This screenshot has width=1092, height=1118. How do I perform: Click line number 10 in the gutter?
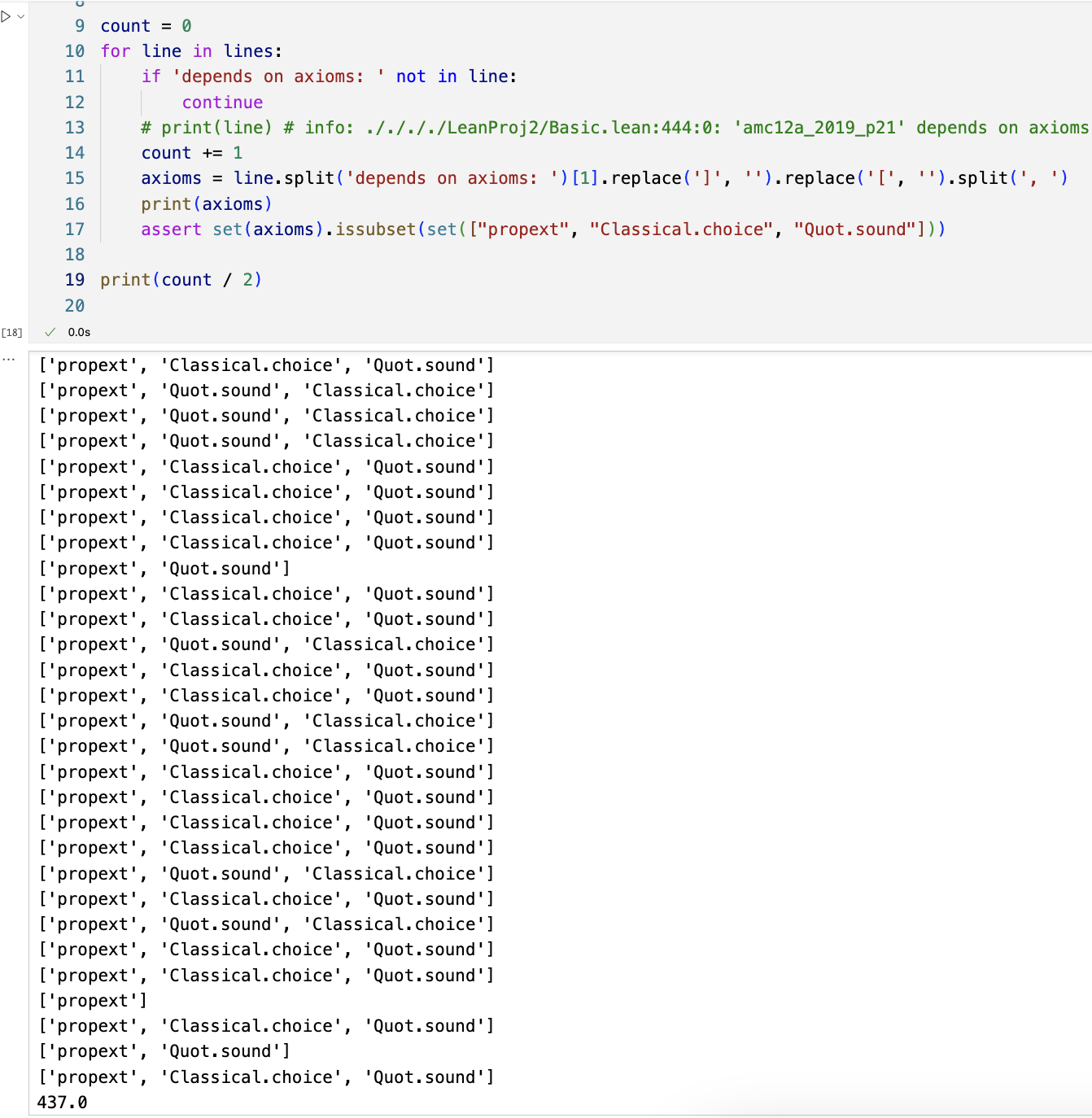point(74,51)
